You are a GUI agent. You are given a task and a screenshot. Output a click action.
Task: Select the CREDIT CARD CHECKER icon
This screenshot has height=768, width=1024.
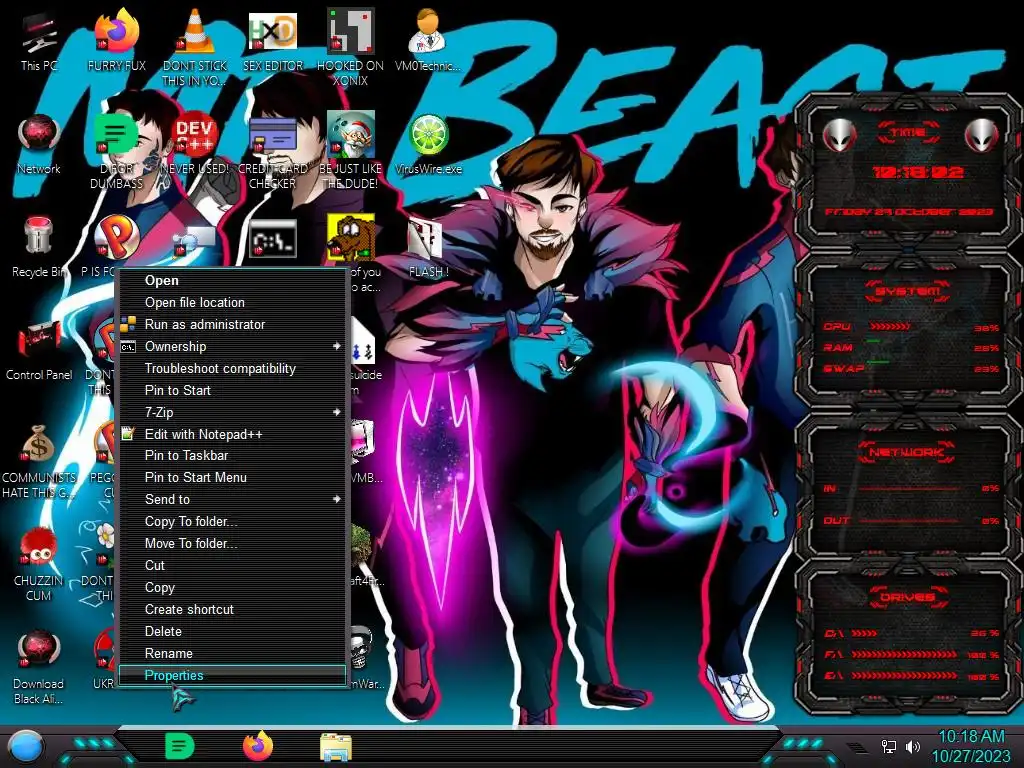273,151
